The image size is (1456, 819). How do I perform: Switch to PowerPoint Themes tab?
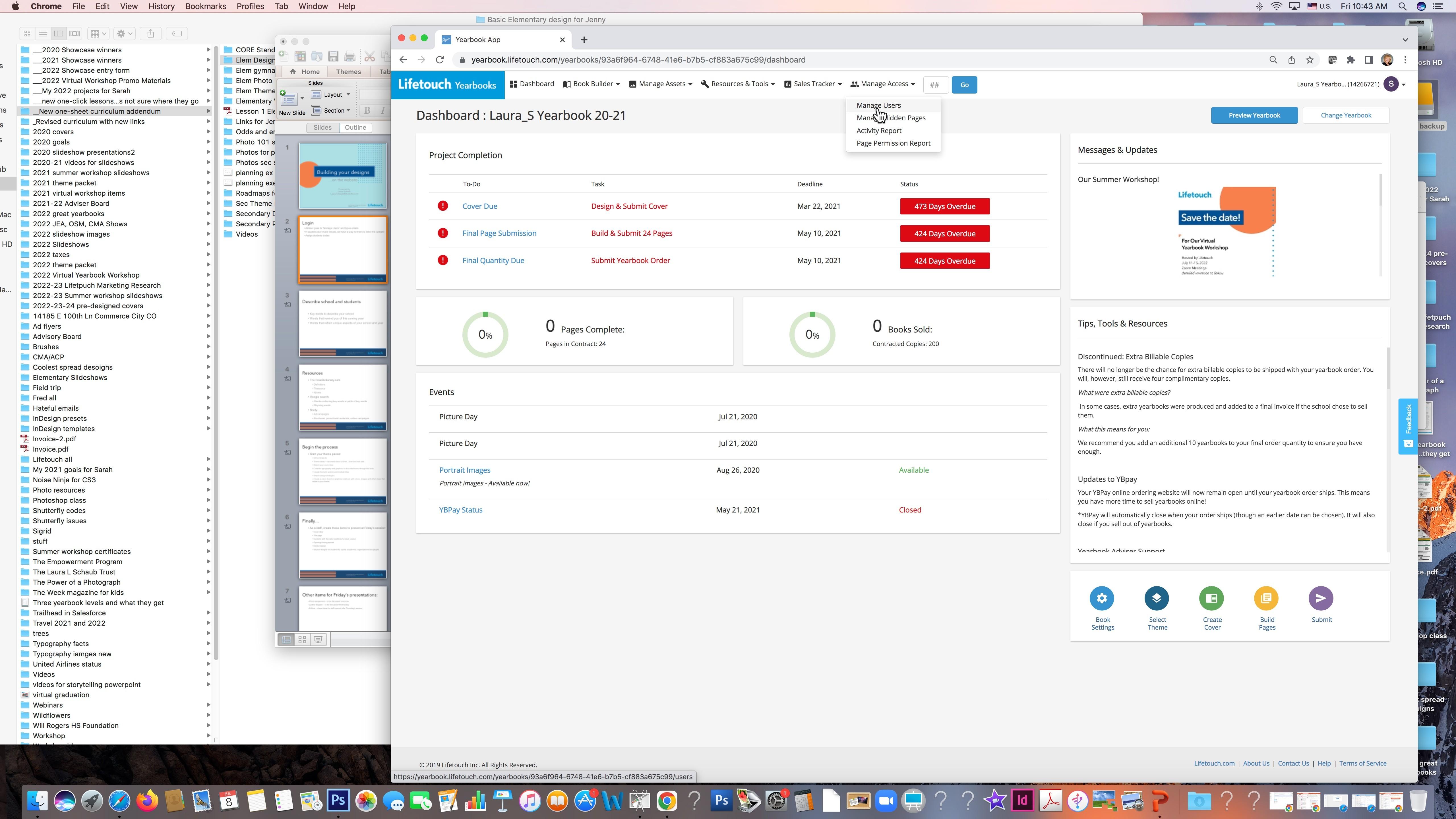(348, 72)
